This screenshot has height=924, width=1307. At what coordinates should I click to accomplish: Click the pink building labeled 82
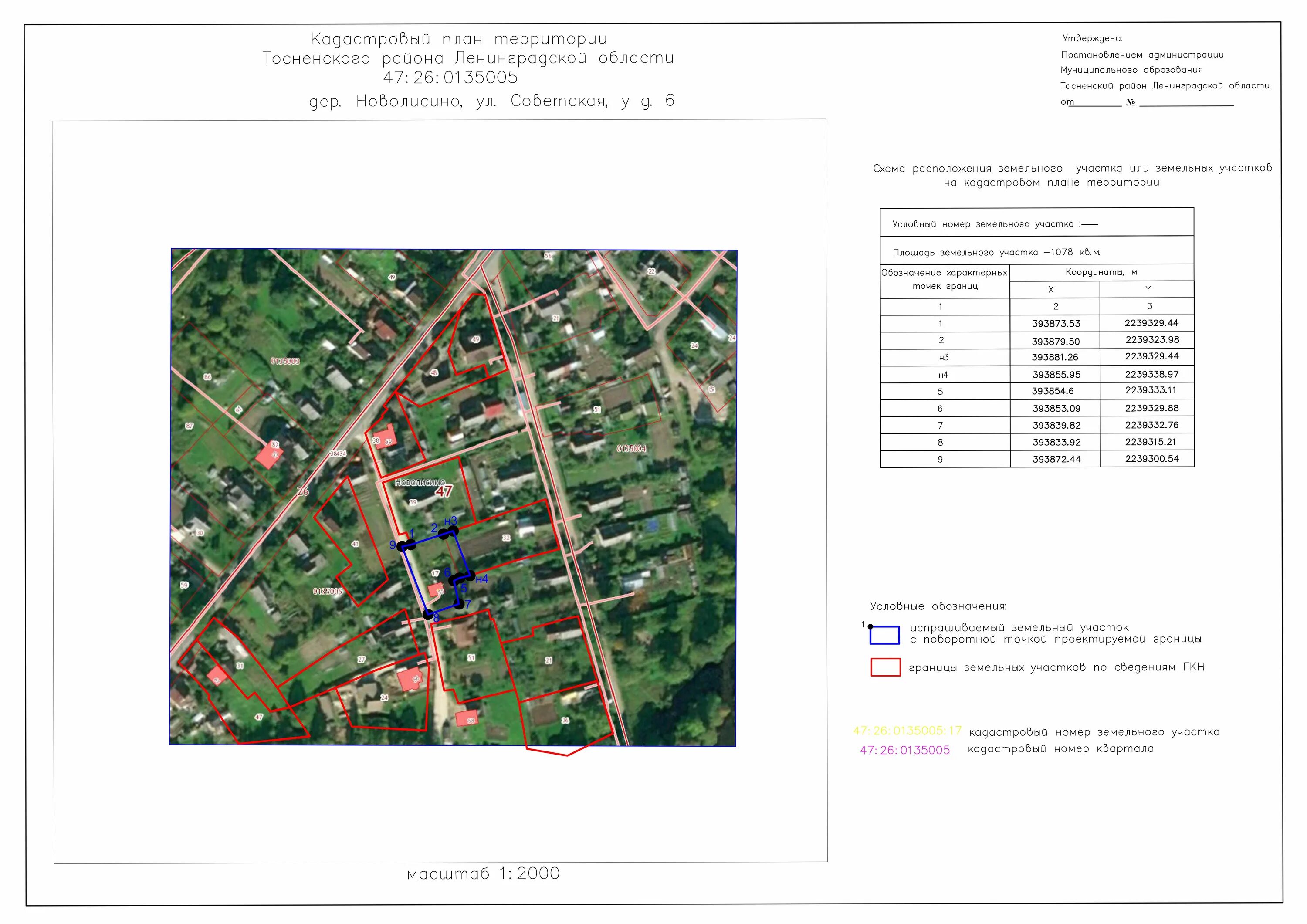pyautogui.click(x=269, y=455)
